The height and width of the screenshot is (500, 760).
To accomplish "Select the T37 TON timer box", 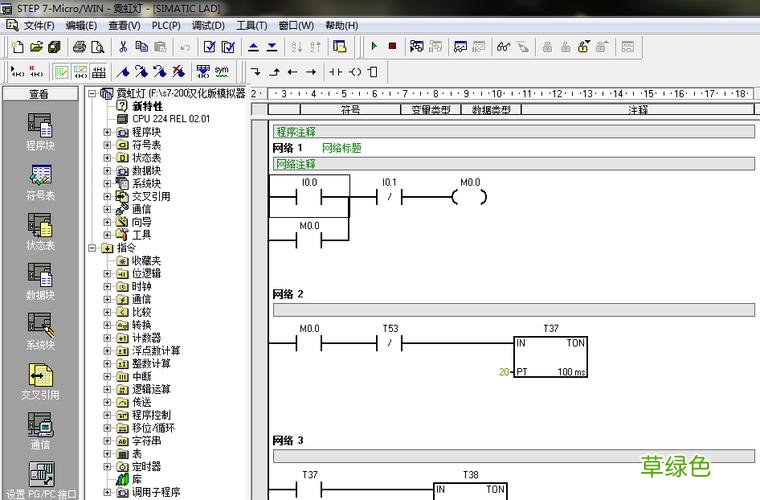I will click(x=551, y=357).
